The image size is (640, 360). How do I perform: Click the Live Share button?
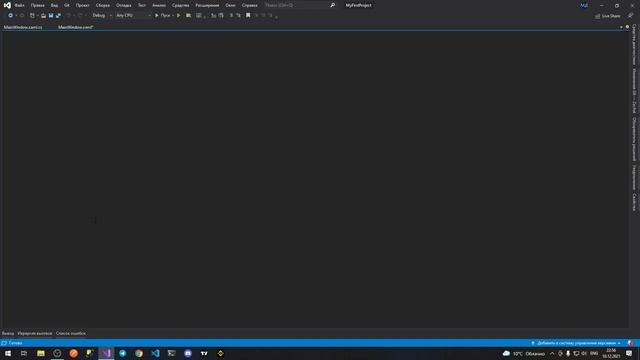click(607, 16)
